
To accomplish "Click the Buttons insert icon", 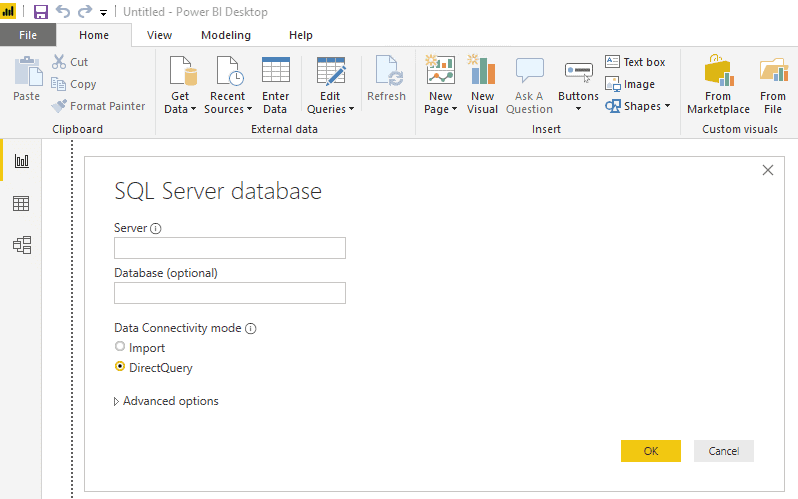I will click(x=579, y=71).
